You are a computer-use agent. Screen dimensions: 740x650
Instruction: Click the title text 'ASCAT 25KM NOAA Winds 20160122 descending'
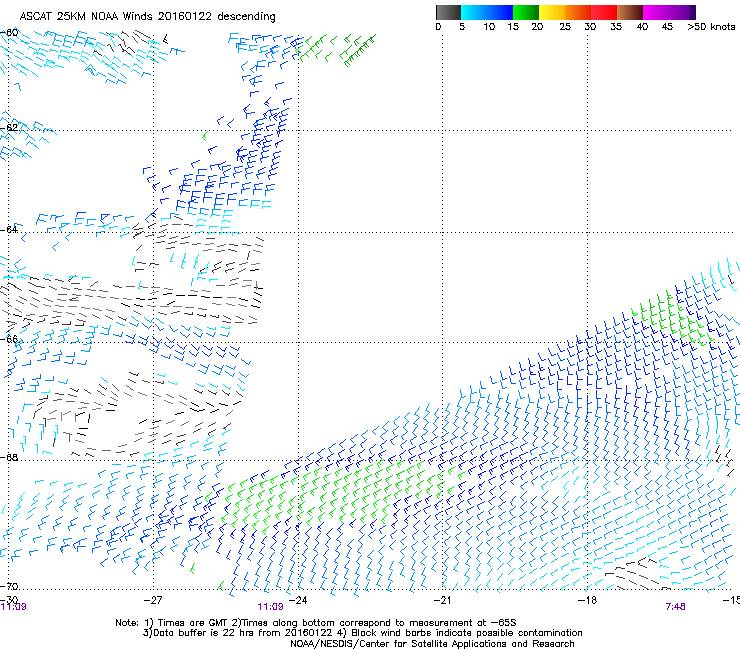(147, 17)
